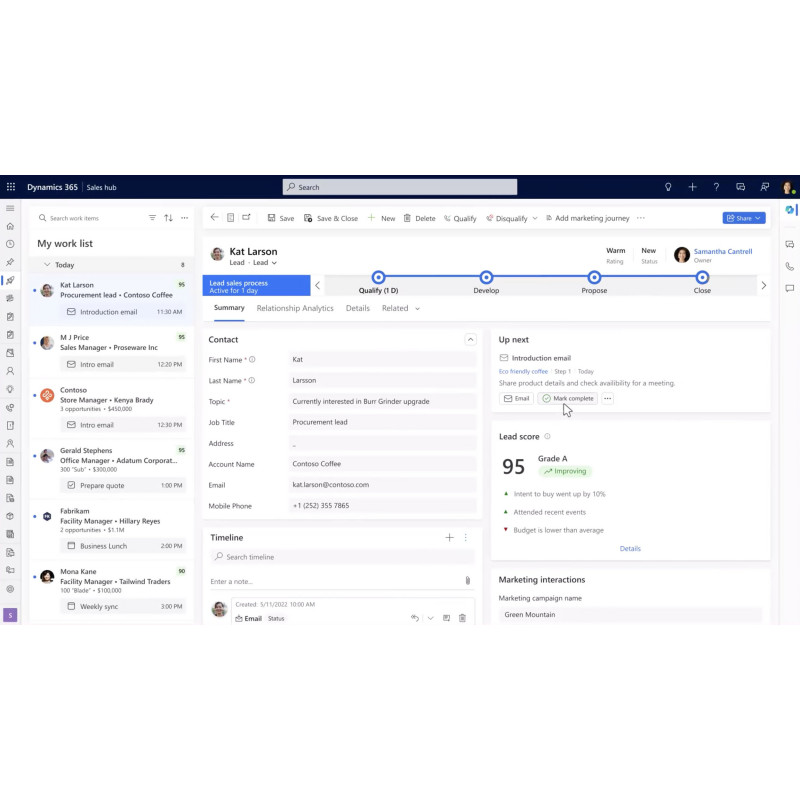The height and width of the screenshot is (800, 800).
Task: Click Mark complete button
Action: pos(567,398)
